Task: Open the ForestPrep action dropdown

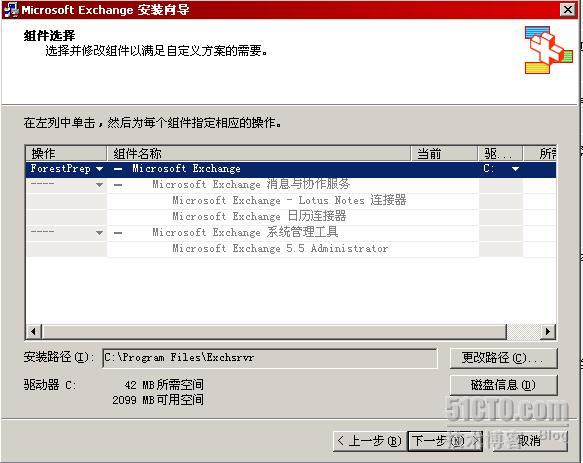Action: click(x=99, y=169)
